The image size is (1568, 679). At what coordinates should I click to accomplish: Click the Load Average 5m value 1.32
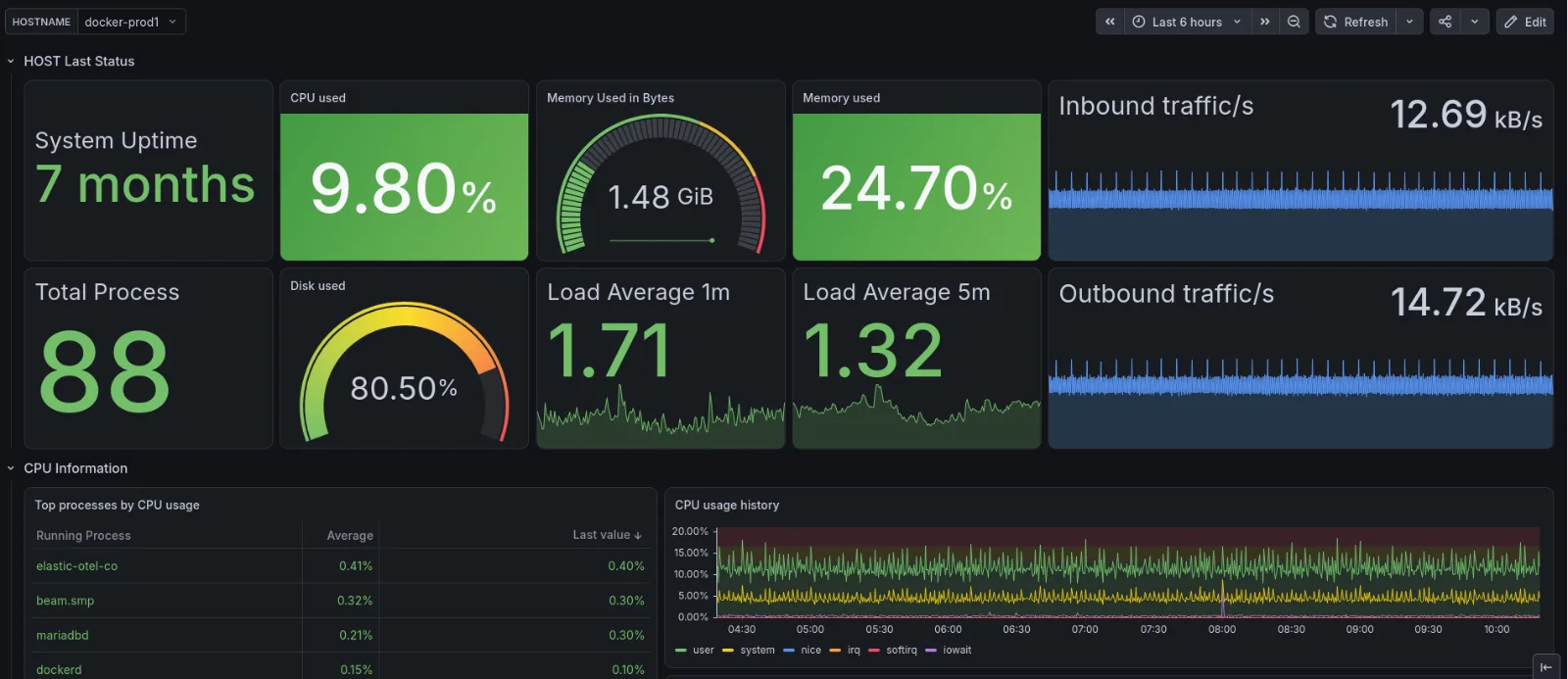click(873, 351)
